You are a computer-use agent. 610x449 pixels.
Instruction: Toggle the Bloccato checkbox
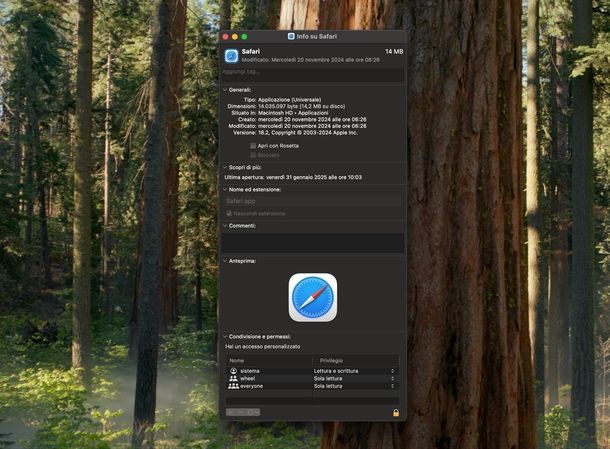point(253,155)
